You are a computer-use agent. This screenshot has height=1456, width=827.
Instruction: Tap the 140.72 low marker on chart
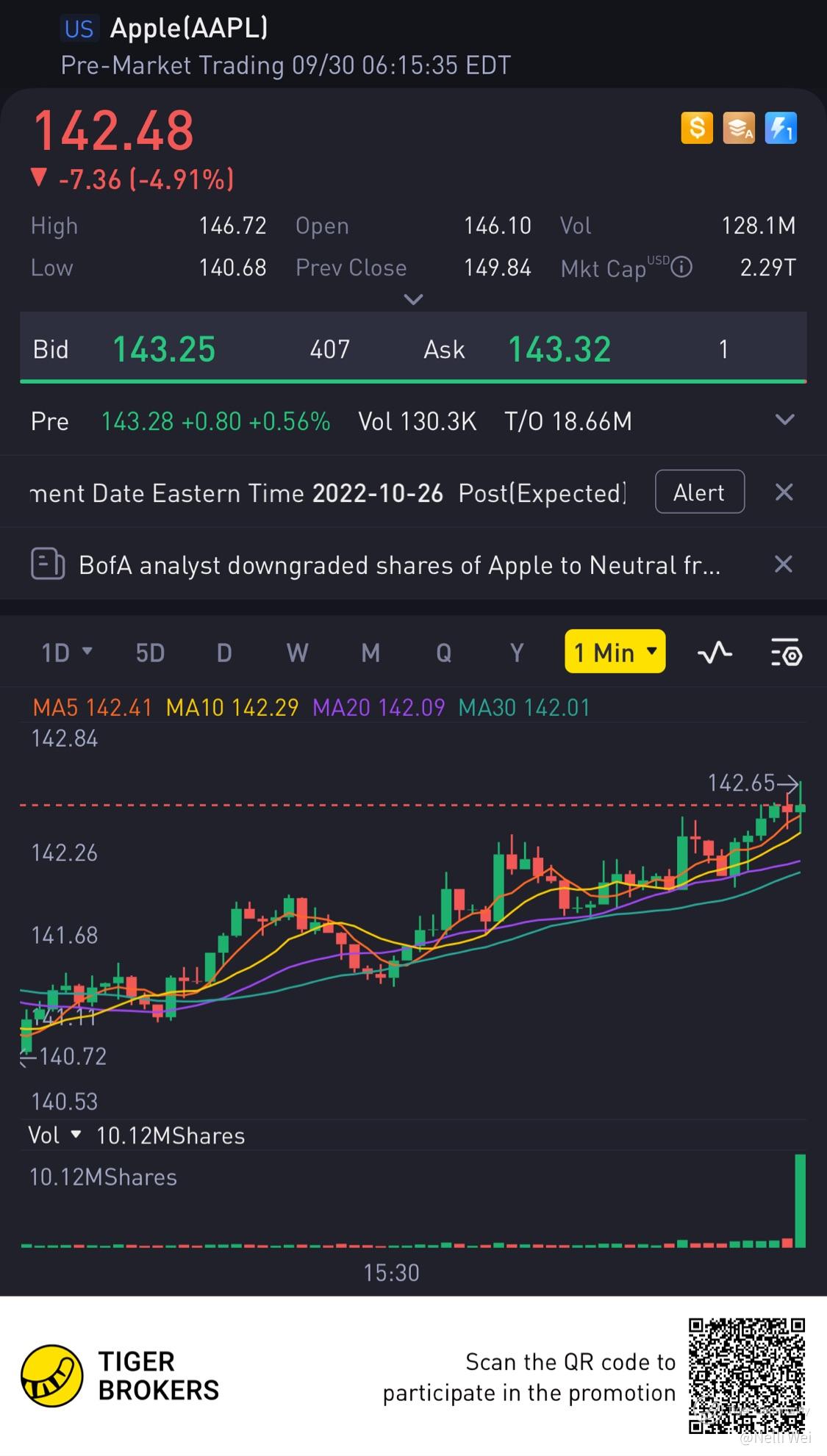tap(65, 1056)
